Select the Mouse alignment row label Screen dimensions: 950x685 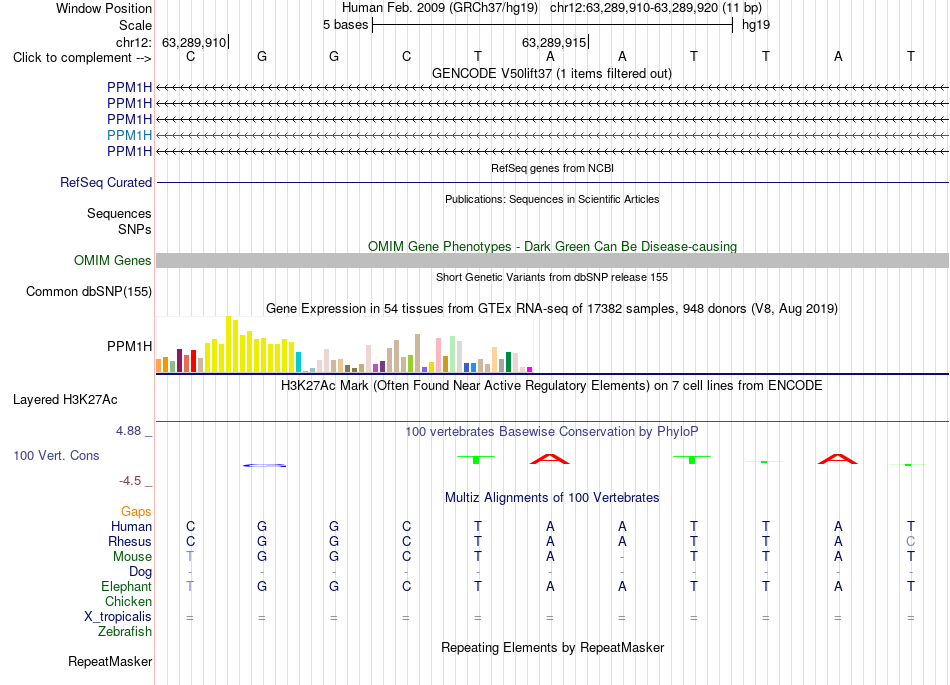tap(132, 557)
